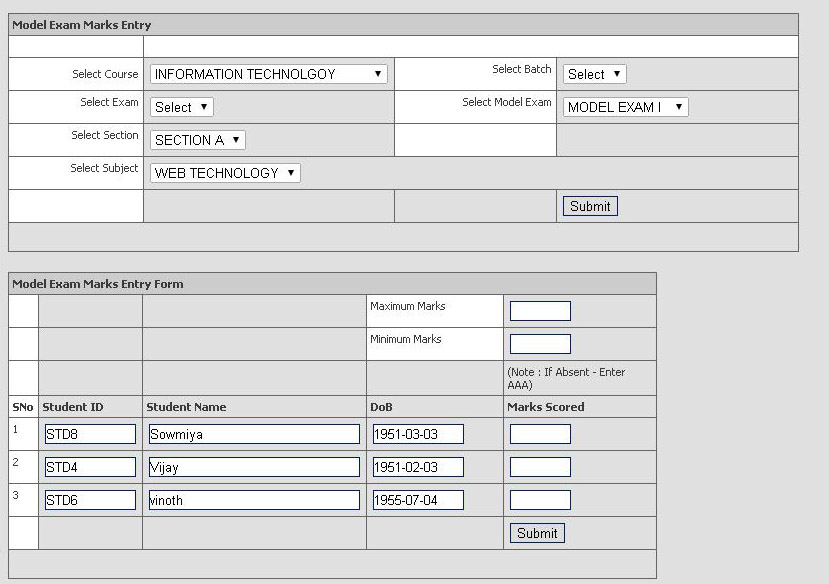The width and height of the screenshot is (829, 584).
Task: Click the Marks Scored field for Vijay
Action: click(540, 467)
